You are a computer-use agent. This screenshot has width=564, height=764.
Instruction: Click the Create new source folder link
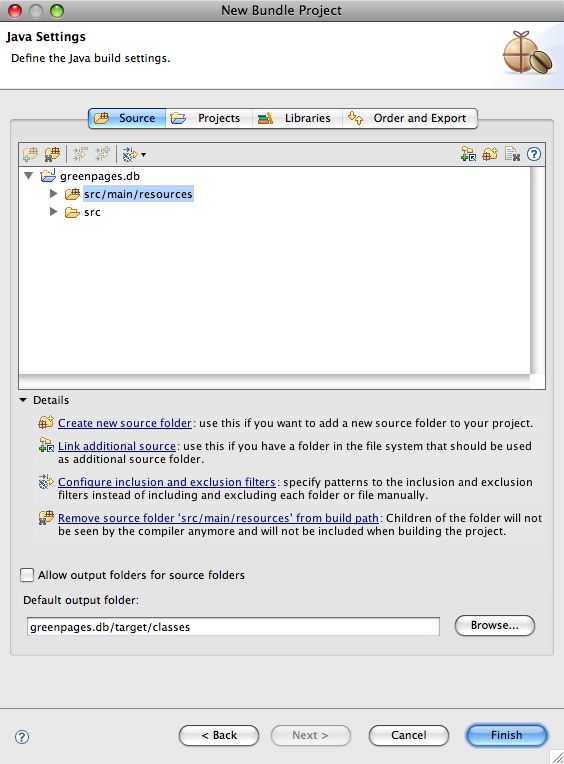click(x=125, y=423)
